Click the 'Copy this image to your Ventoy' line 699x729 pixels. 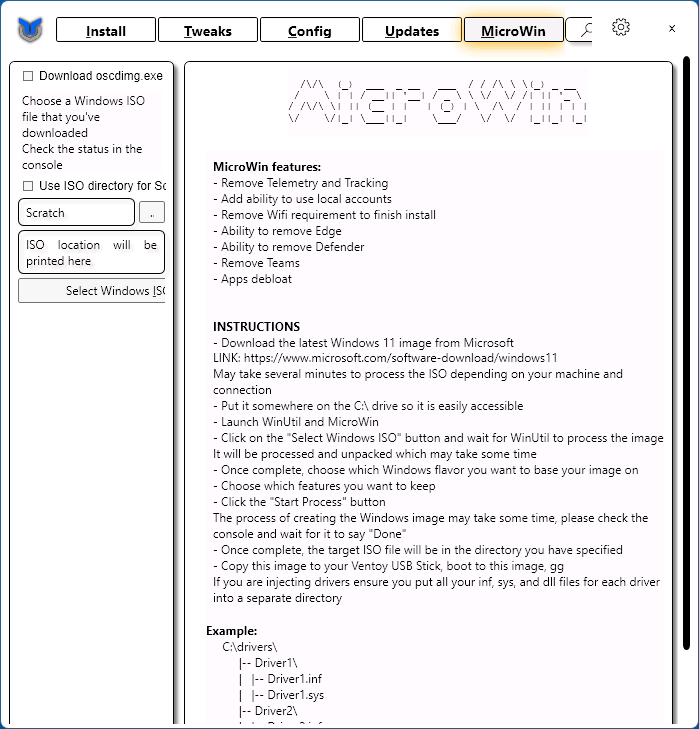pyautogui.click(x=388, y=566)
